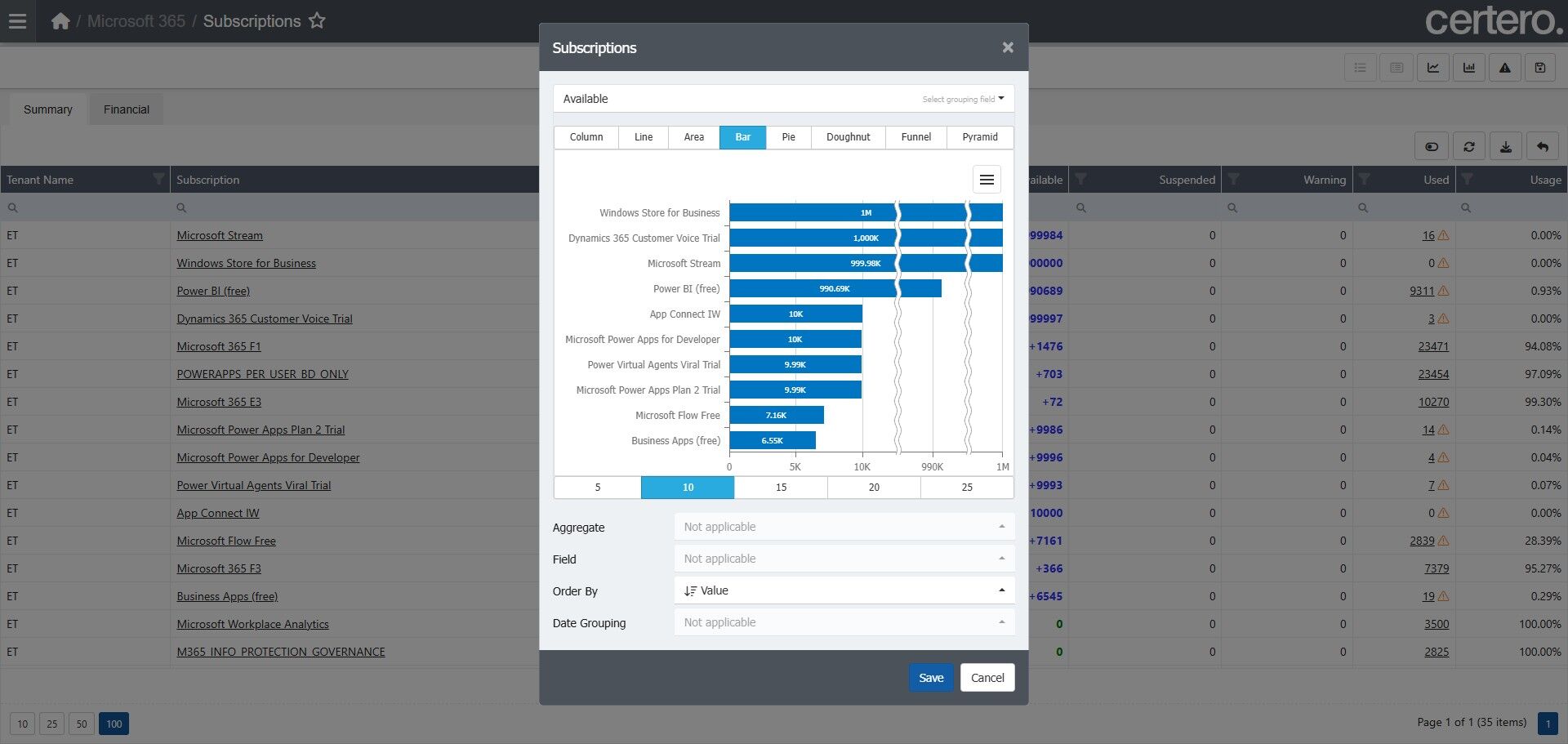Click the bulleted list view icon
The image size is (1568, 744).
click(1360, 68)
